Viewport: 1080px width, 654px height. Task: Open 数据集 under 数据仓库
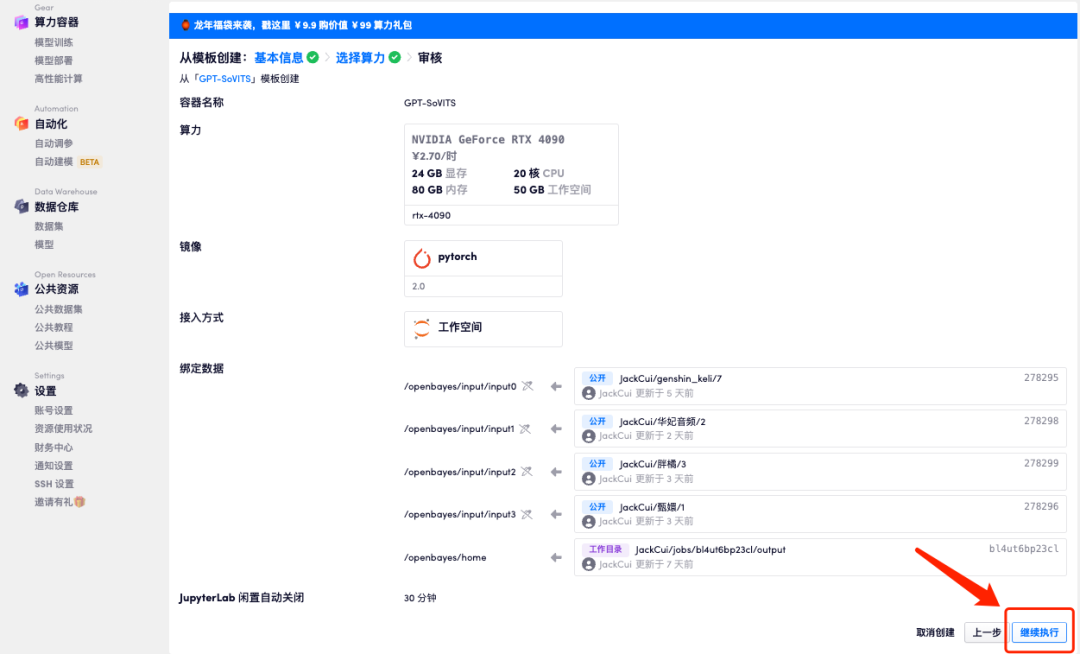tap(49, 226)
